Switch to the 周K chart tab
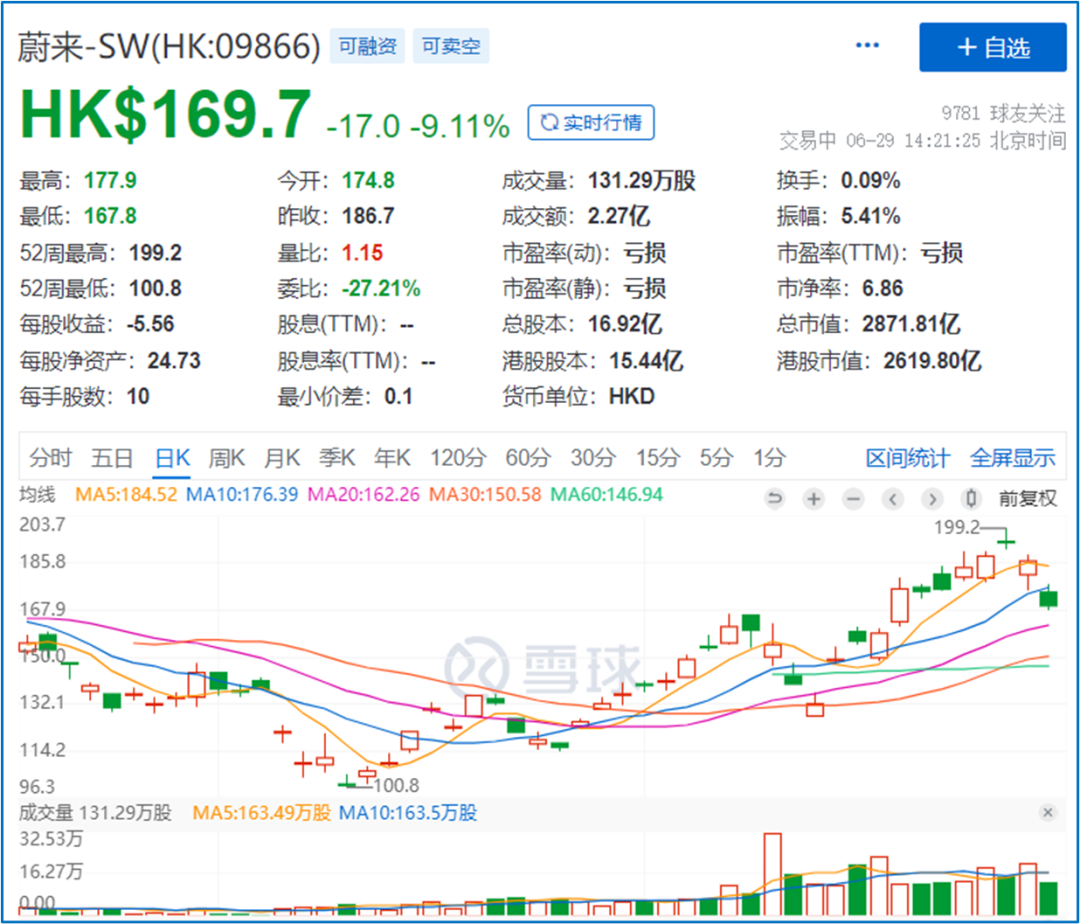Viewport: 1080px width, 924px height. coord(226,458)
